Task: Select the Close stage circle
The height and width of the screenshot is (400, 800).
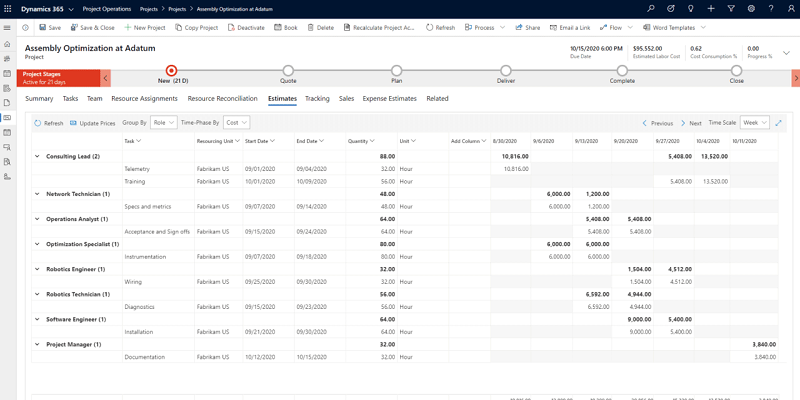Action: (x=736, y=71)
